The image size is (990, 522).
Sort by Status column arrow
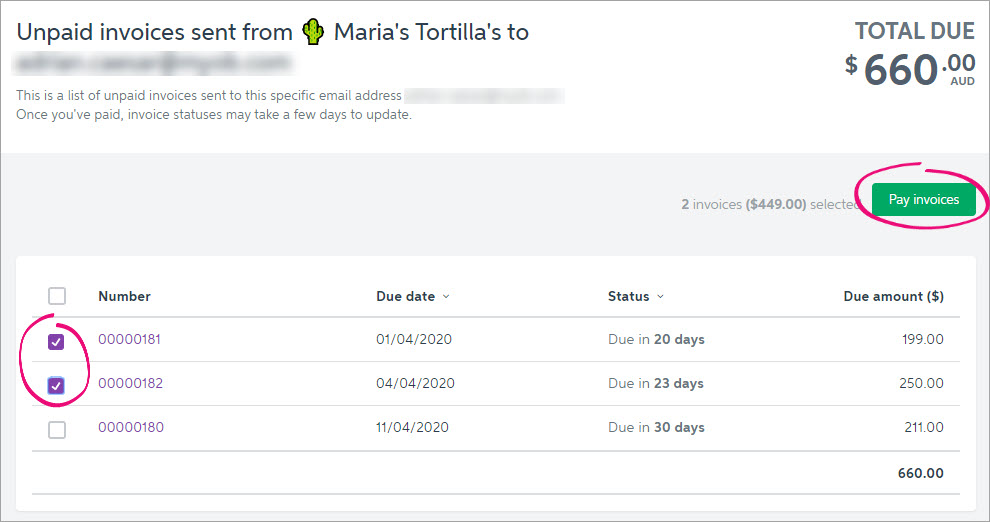point(661,297)
